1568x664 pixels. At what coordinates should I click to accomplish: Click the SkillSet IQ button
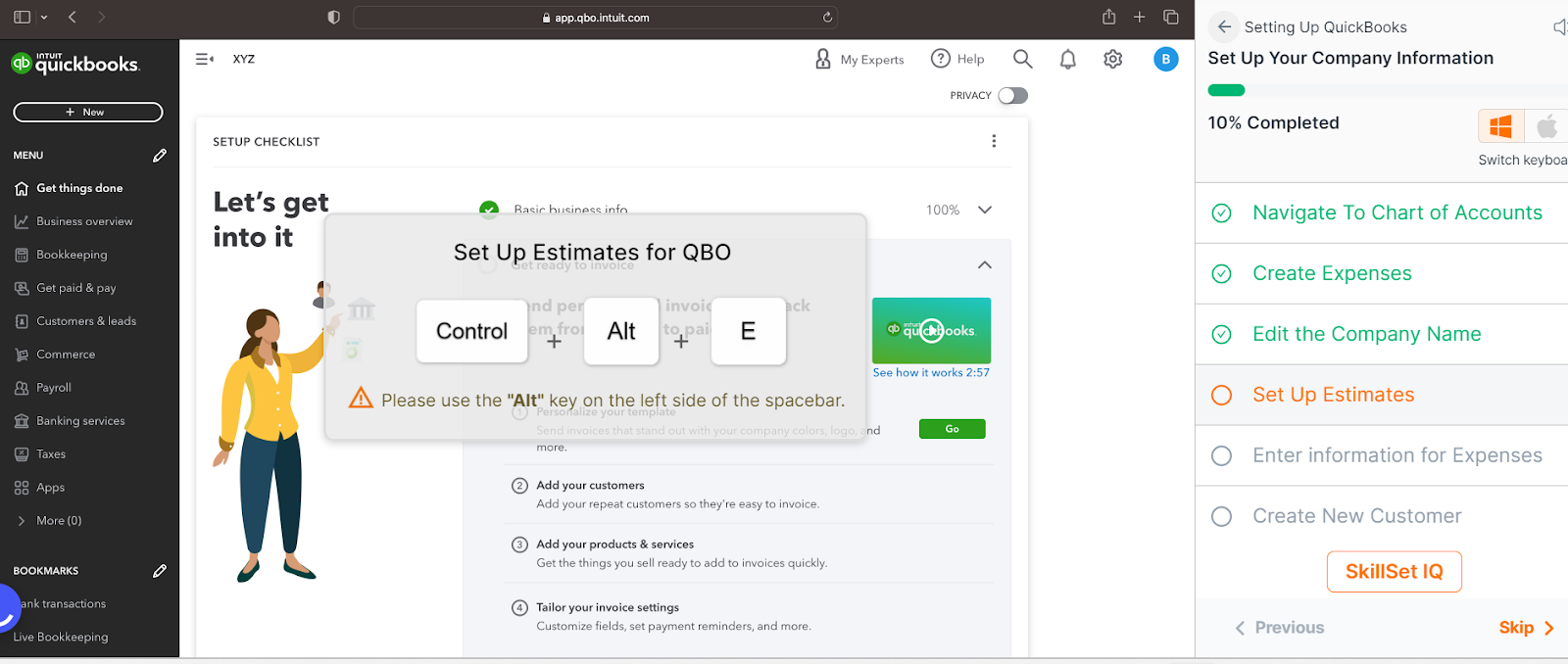(1394, 571)
